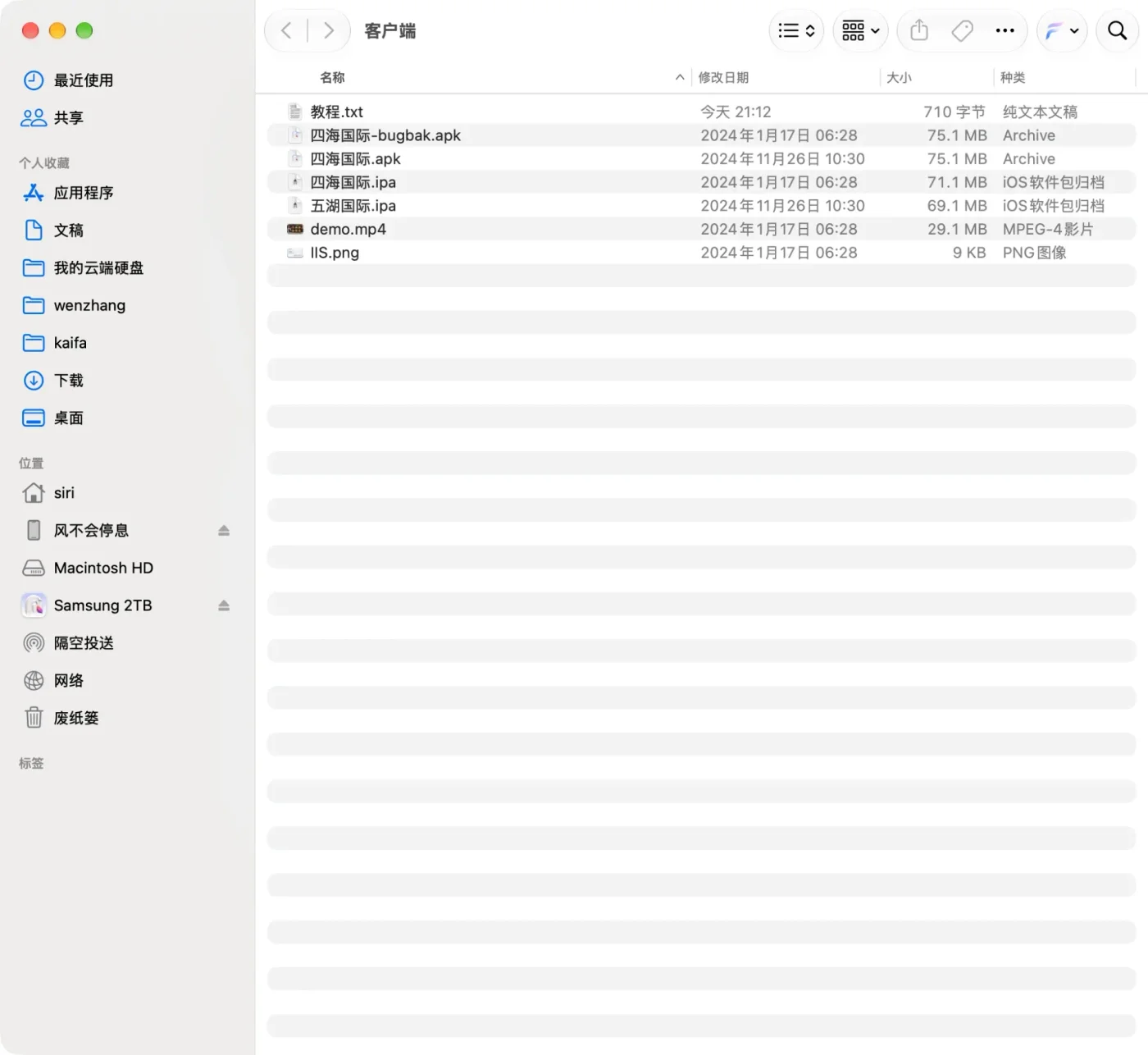The height and width of the screenshot is (1055, 1148).
Task: Open the list view switcher dropdown
Action: (796, 31)
